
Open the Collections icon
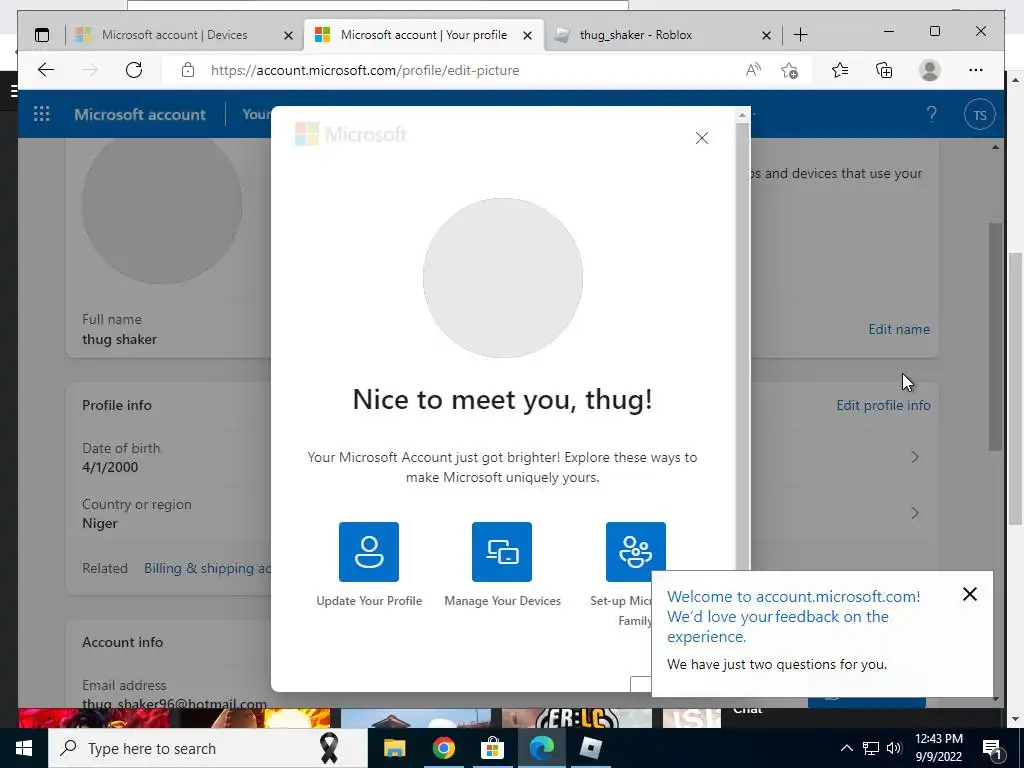(x=884, y=70)
